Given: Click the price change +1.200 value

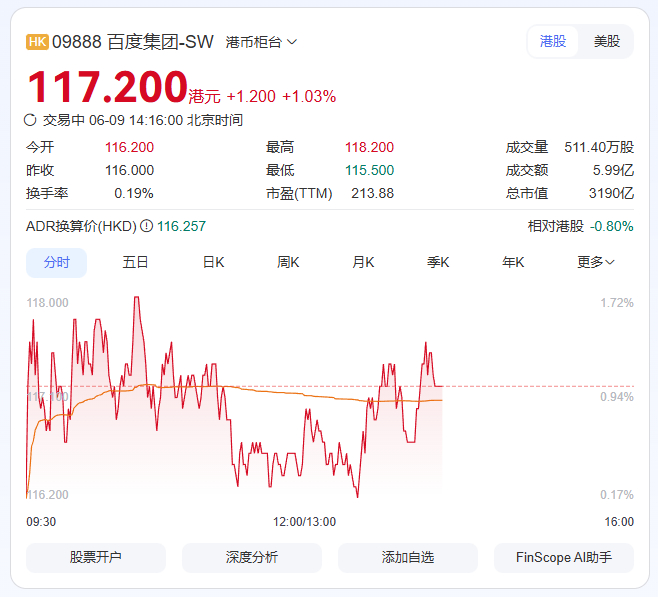Looking at the screenshot, I should tap(251, 96).
